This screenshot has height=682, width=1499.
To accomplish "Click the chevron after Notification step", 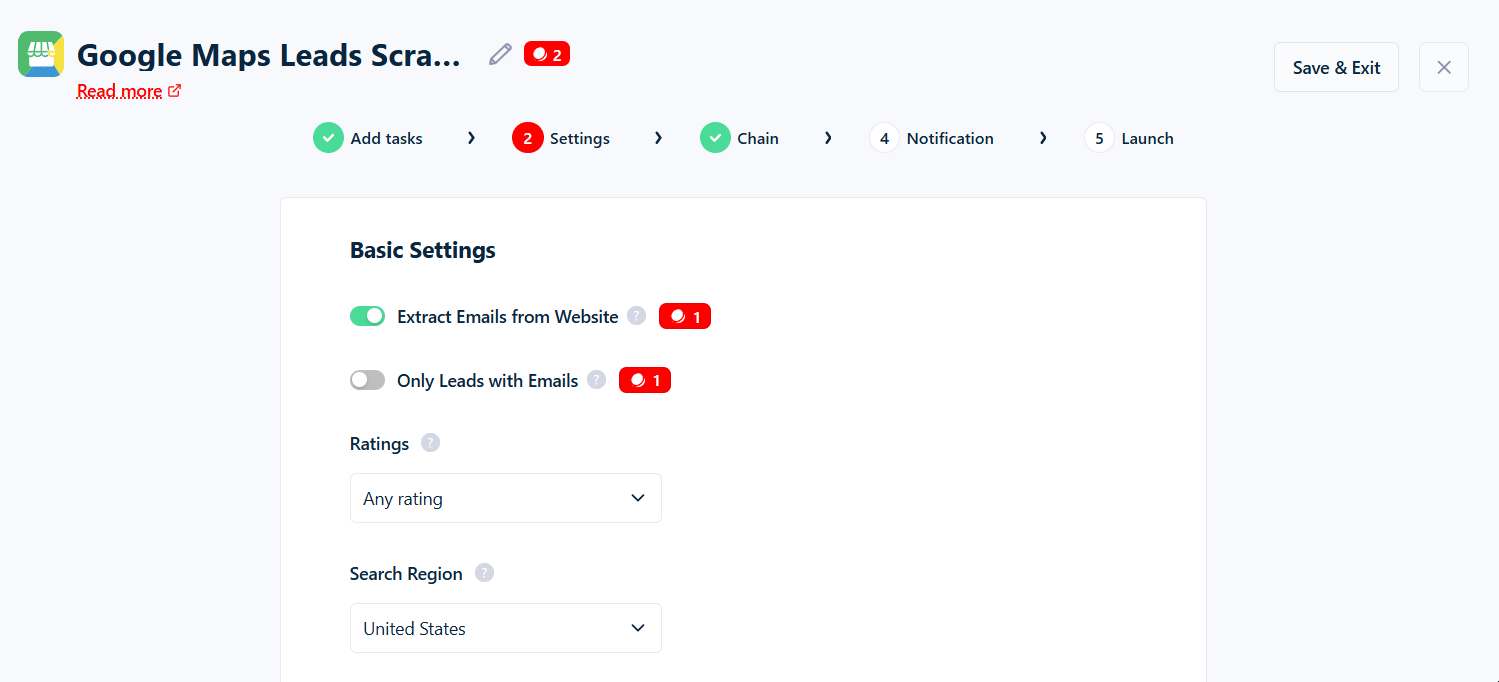I will (1043, 138).
